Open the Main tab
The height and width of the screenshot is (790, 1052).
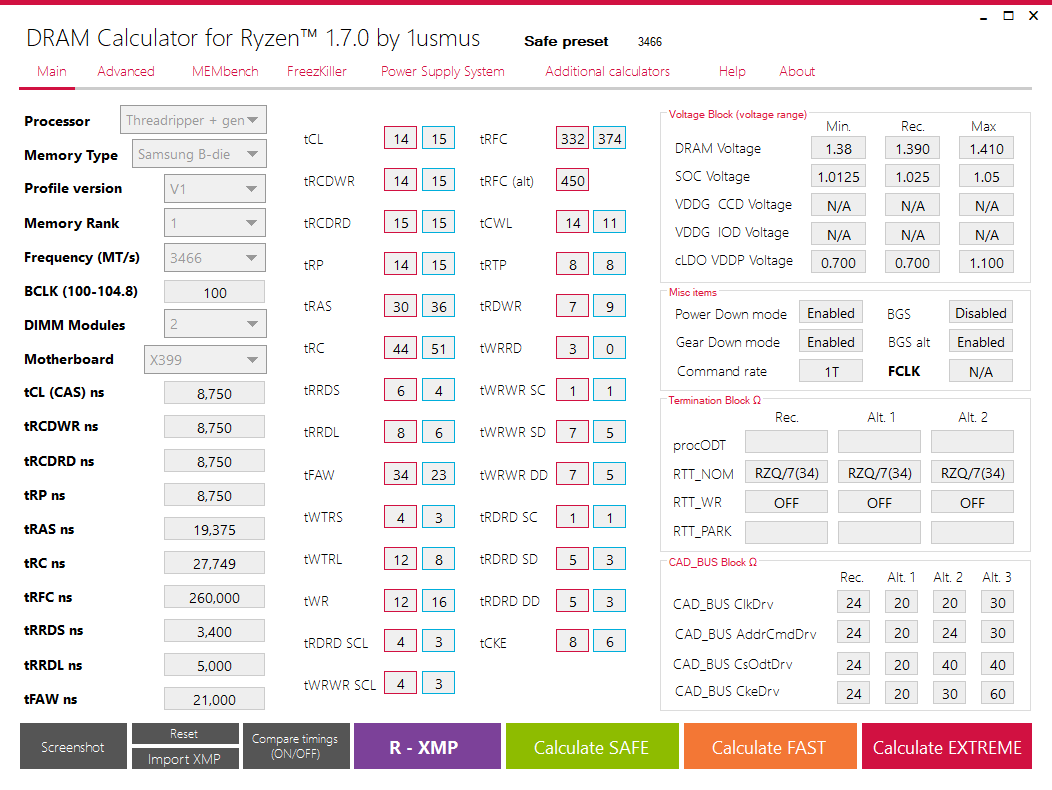click(x=52, y=71)
